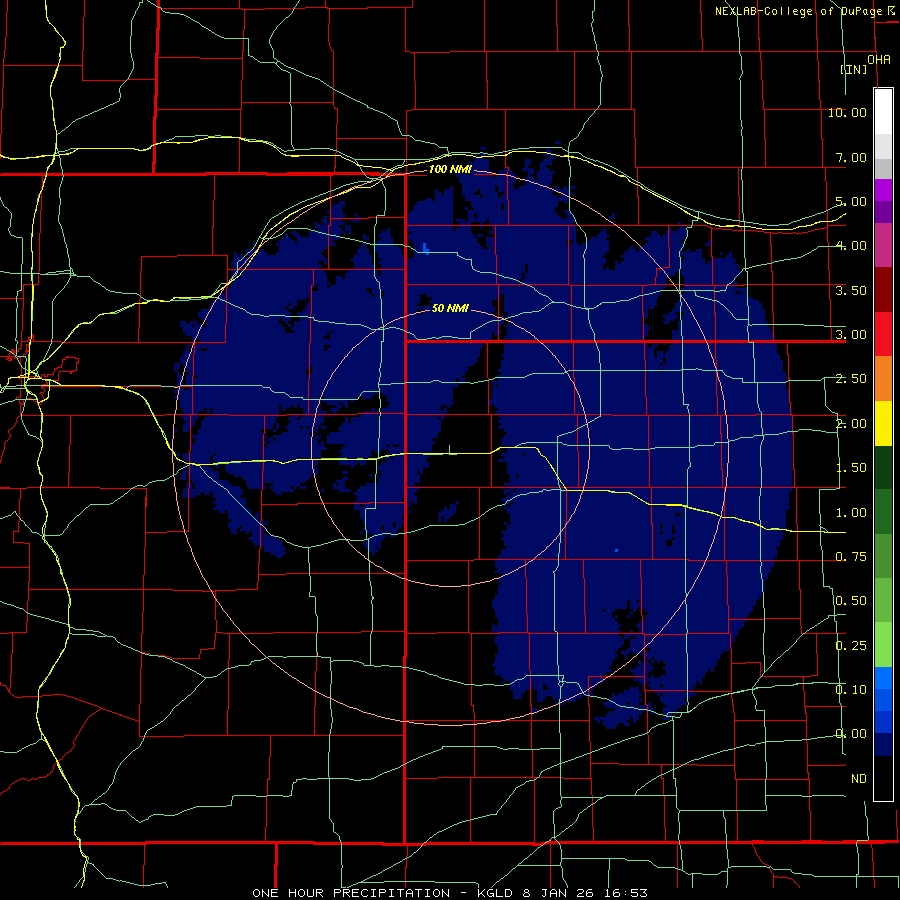The width and height of the screenshot is (900, 900).
Task: Click the [IN] units label
Action: pos(854,69)
